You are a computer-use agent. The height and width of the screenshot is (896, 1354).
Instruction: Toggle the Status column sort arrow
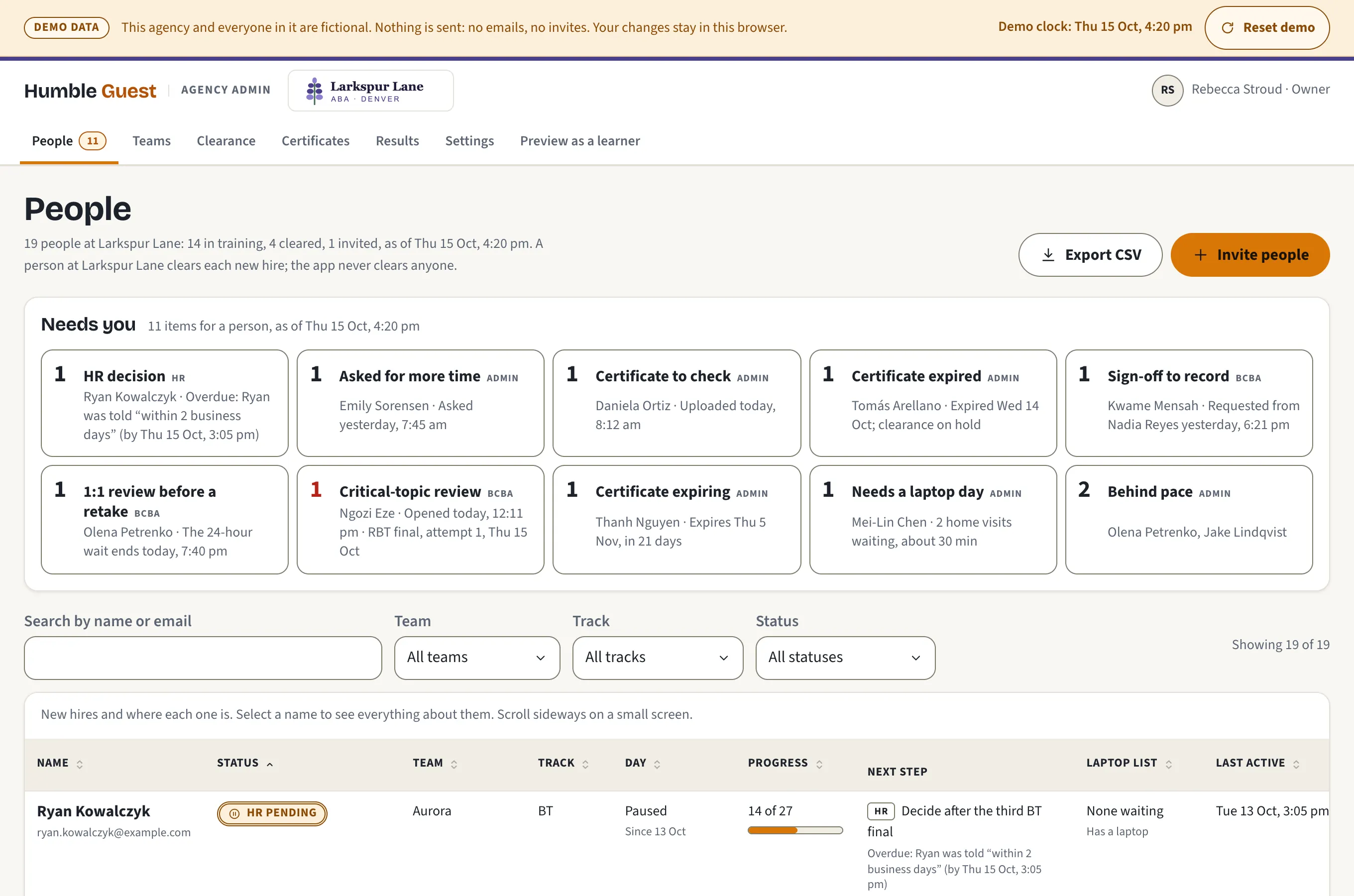(270, 764)
